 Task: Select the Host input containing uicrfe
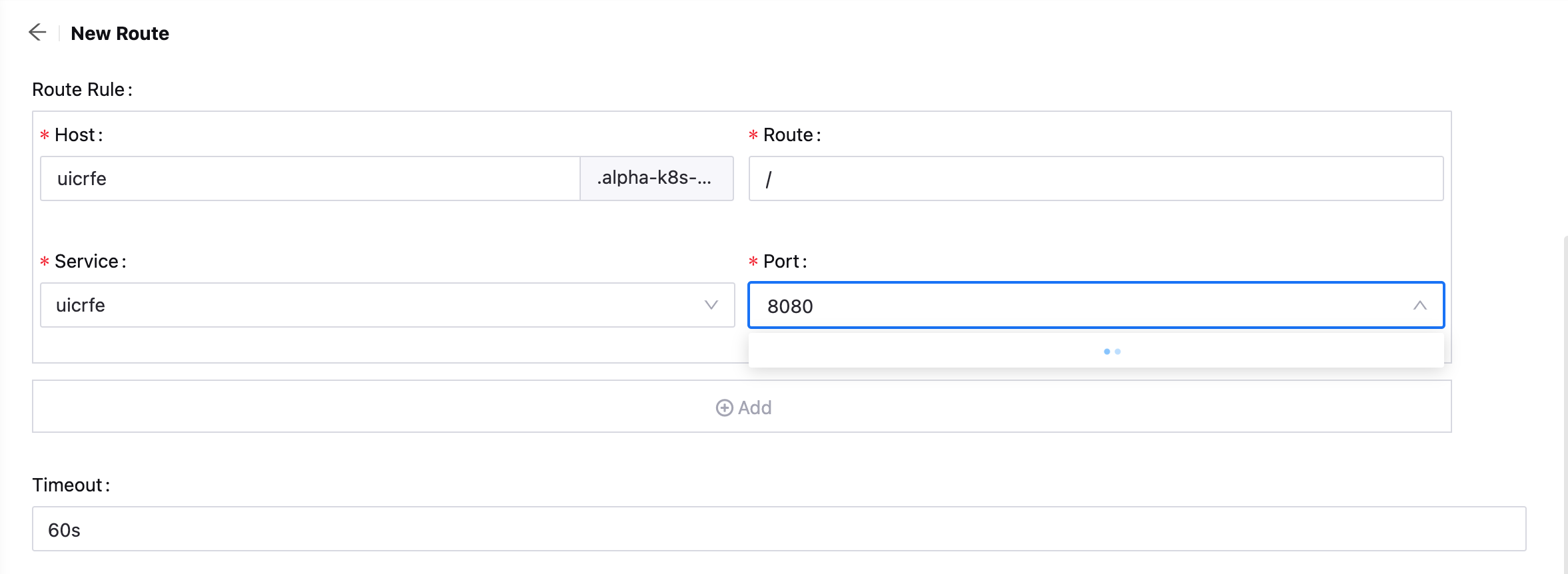(310, 178)
